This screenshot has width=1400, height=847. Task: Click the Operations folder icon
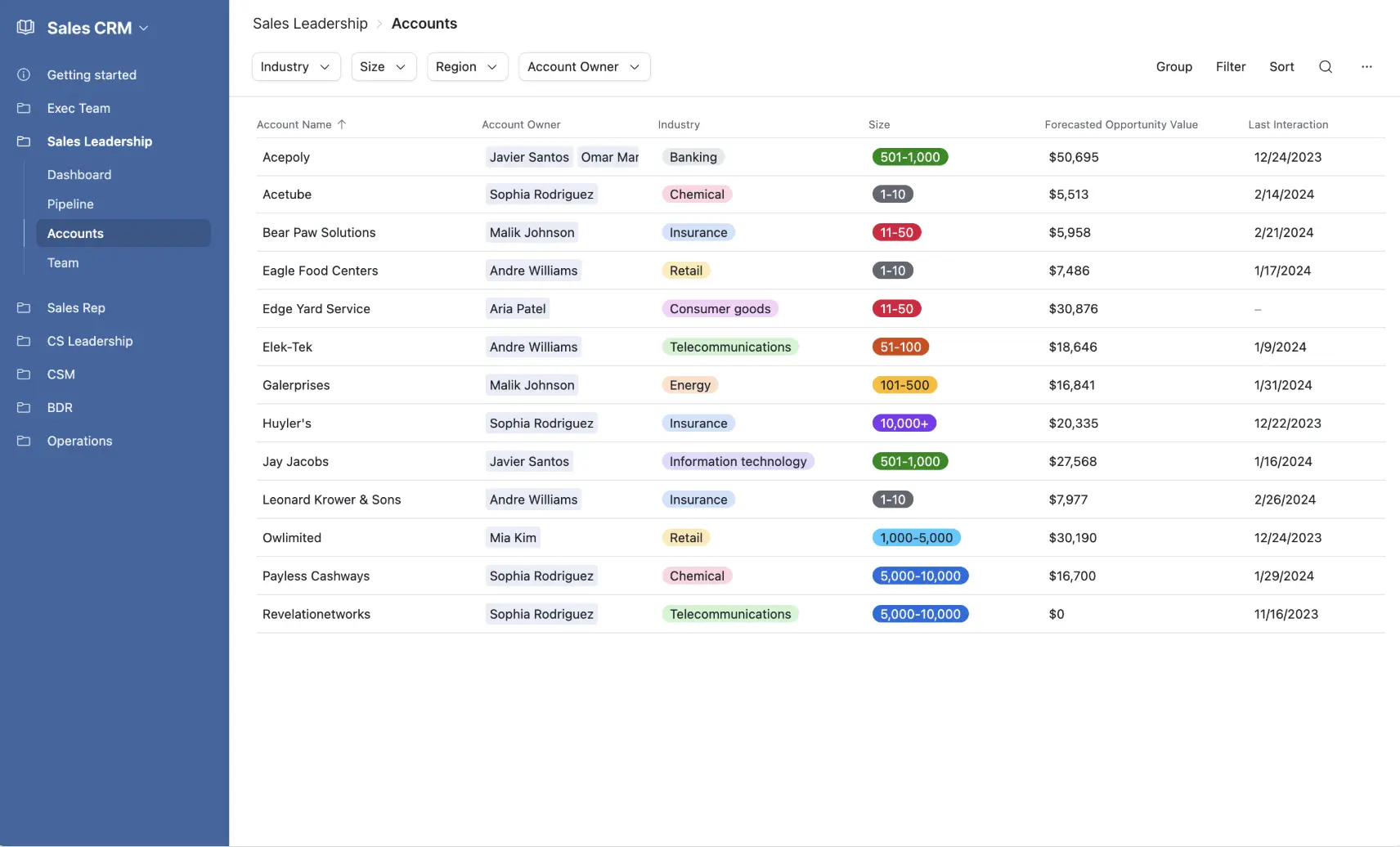24,441
